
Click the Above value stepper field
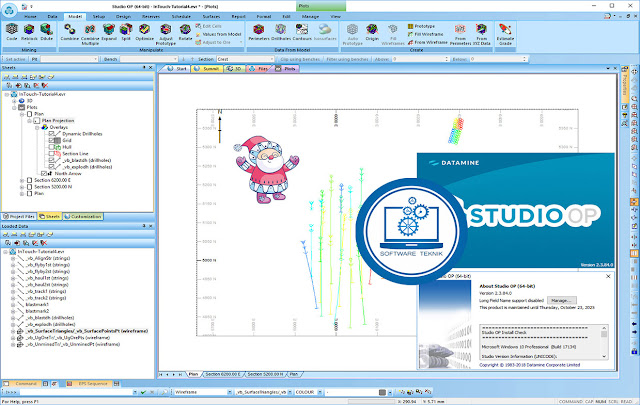coord(420,59)
